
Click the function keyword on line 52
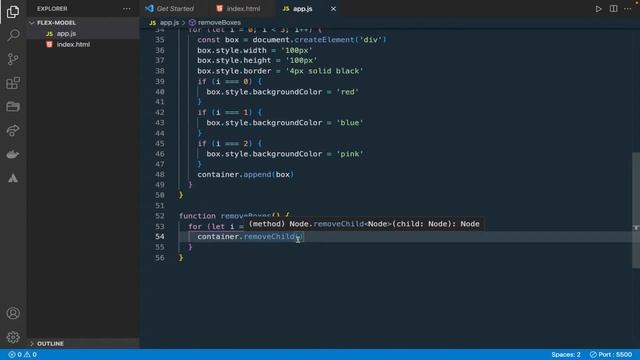(x=197, y=216)
